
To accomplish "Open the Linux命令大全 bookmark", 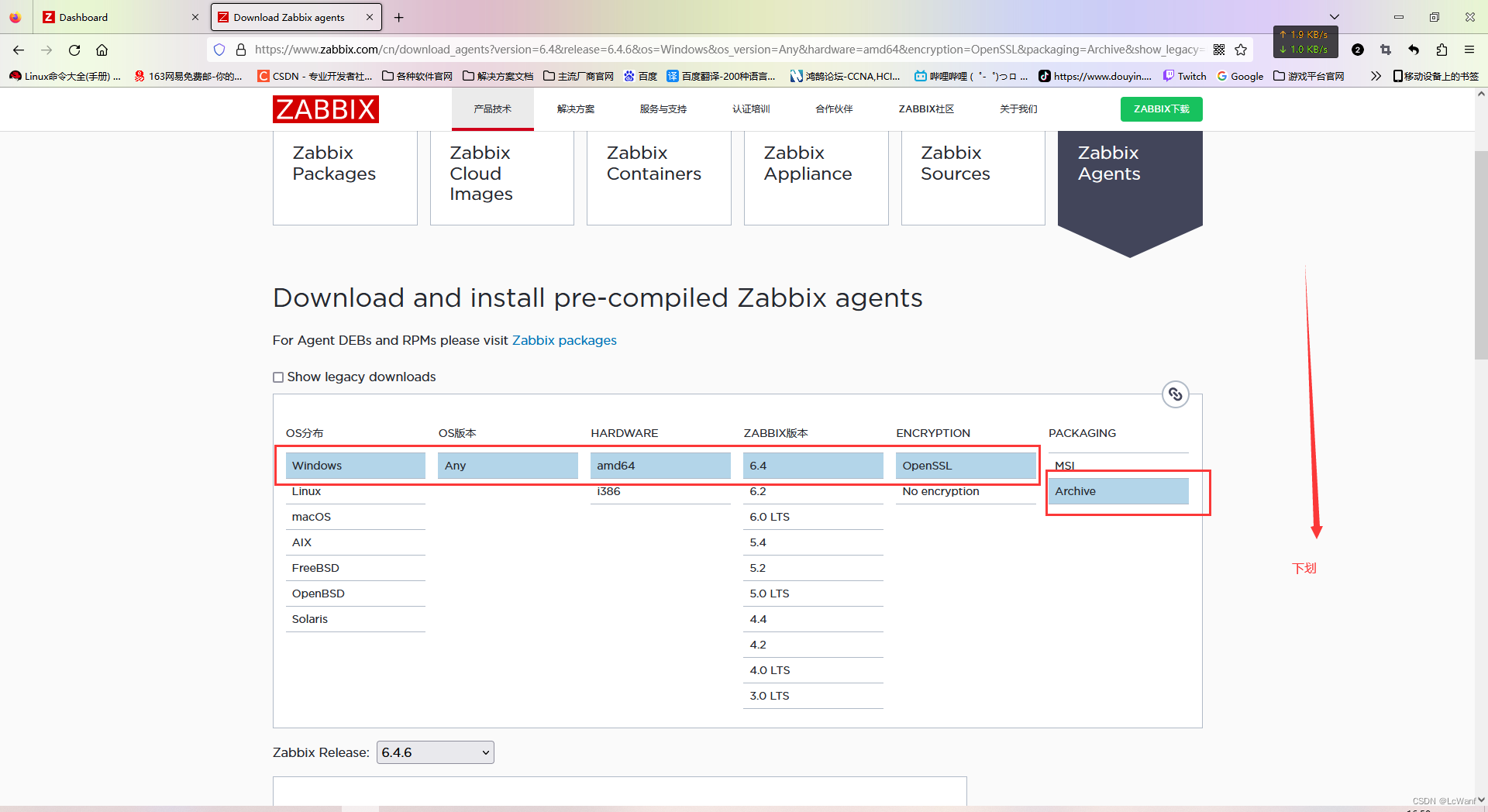I will click(66, 76).
